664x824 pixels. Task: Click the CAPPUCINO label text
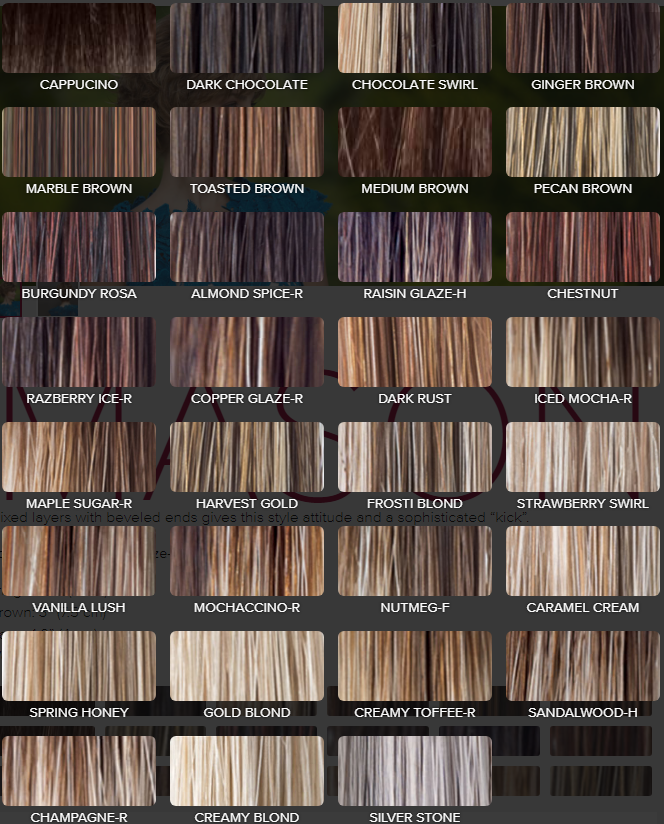79,85
